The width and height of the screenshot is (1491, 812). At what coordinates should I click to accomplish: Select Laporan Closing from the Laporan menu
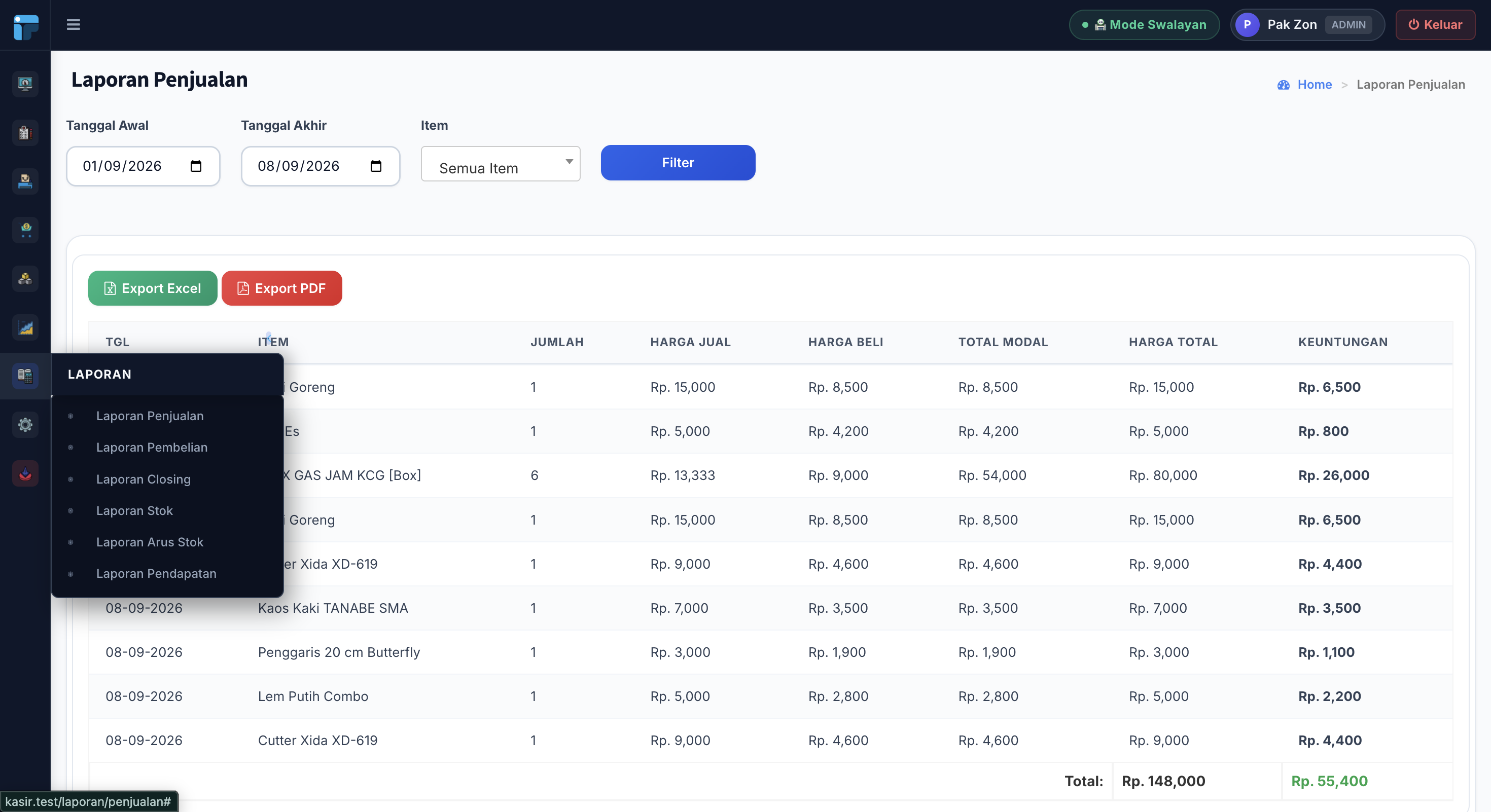143,479
